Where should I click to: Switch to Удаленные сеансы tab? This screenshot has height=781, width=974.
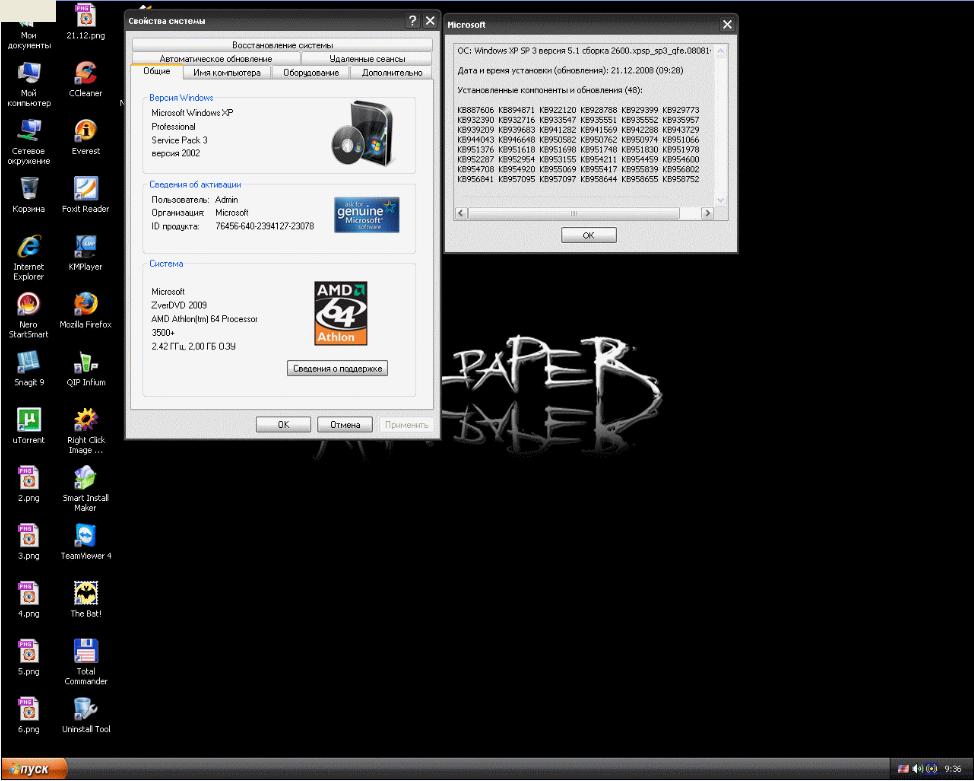367,58
